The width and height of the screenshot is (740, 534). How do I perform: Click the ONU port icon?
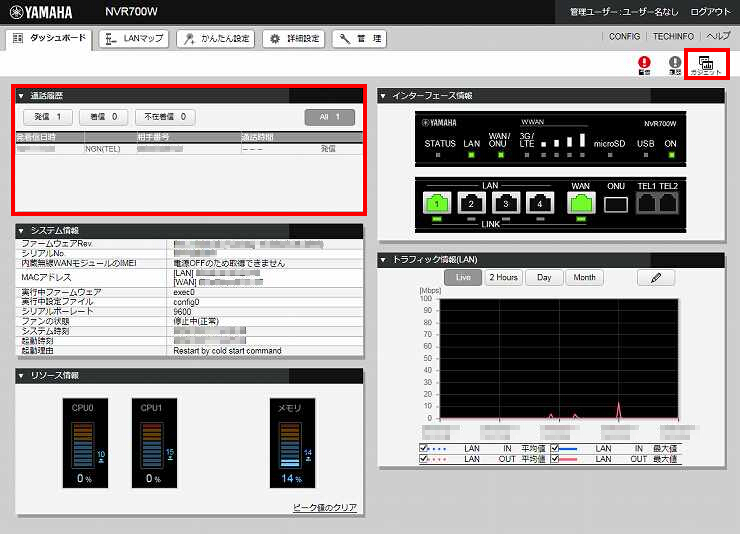click(x=616, y=204)
